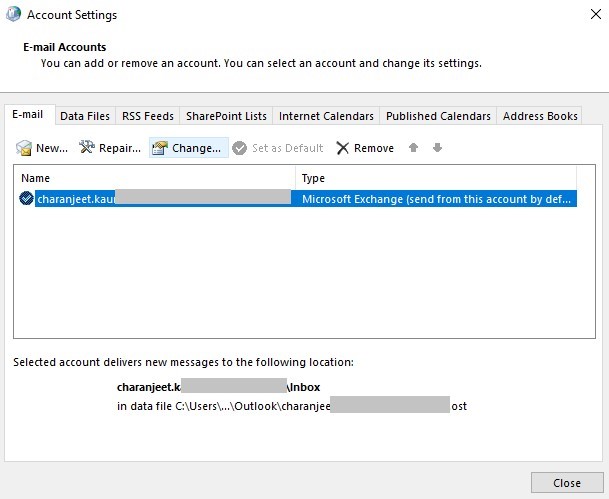Click the Account Settings title bar icon
609x499 pixels.
pyautogui.click(x=13, y=14)
